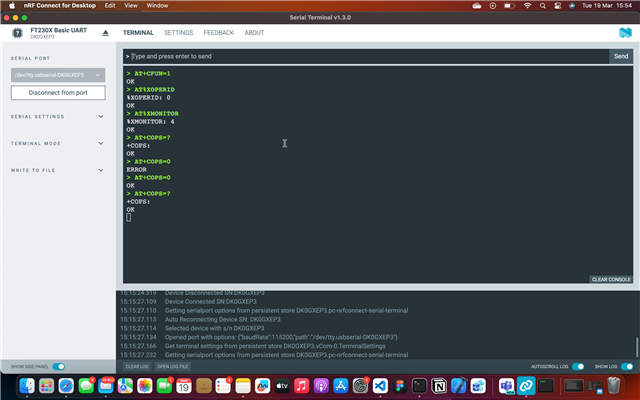The width and height of the screenshot is (640, 400).
Task: Click the device chip icon beside FT230X Basic UART
Action: click(x=17, y=33)
